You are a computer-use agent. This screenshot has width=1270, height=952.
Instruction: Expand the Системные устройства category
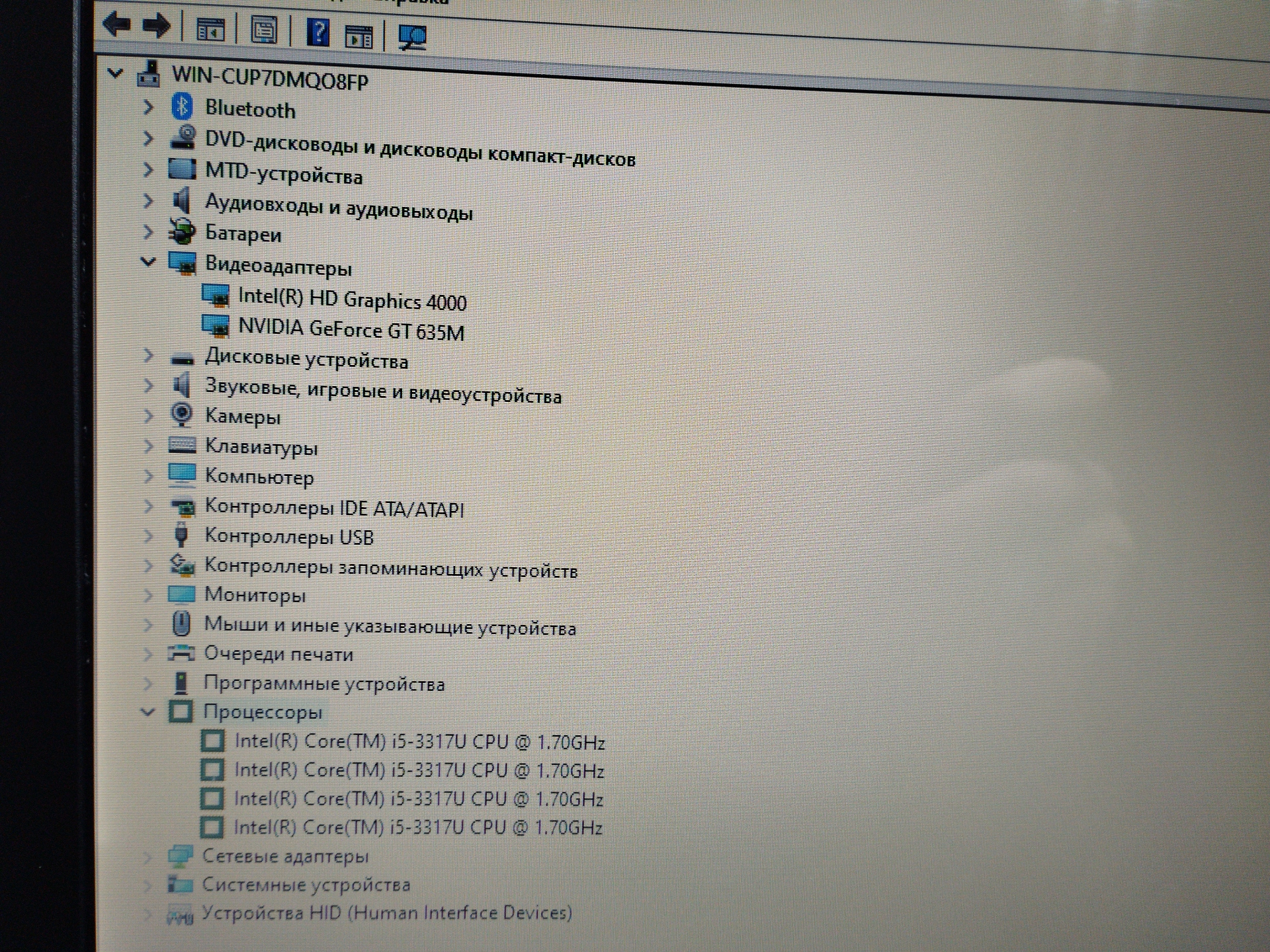pyautogui.click(x=148, y=885)
